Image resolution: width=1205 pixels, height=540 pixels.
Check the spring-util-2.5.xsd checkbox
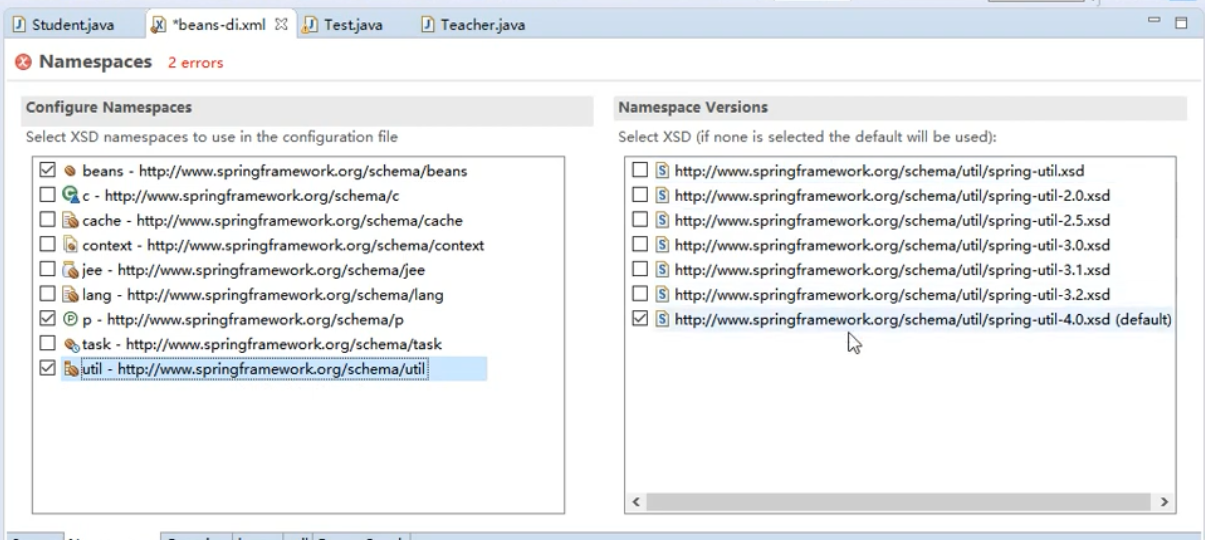pyautogui.click(x=641, y=220)
